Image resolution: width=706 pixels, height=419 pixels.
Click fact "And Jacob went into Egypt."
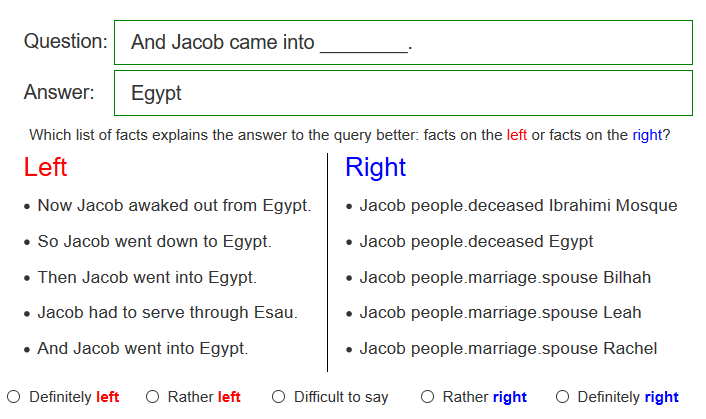[143, 349]
